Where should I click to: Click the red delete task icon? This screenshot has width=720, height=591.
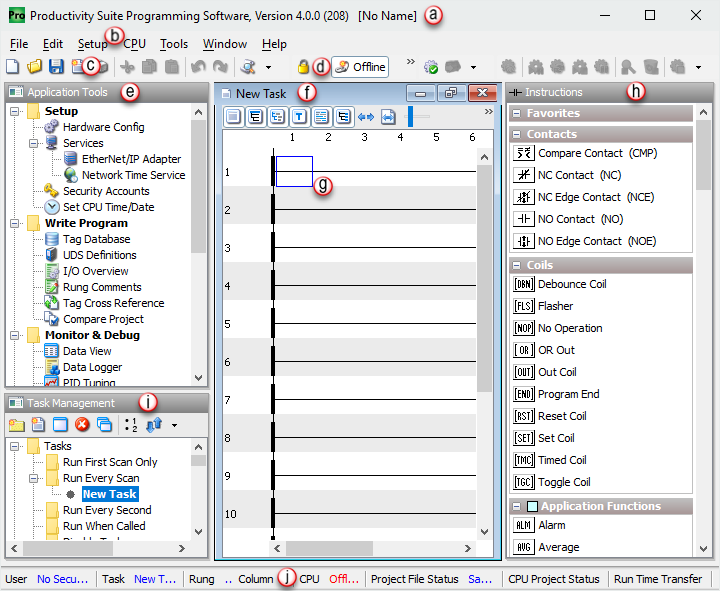[x=82, y=424]
